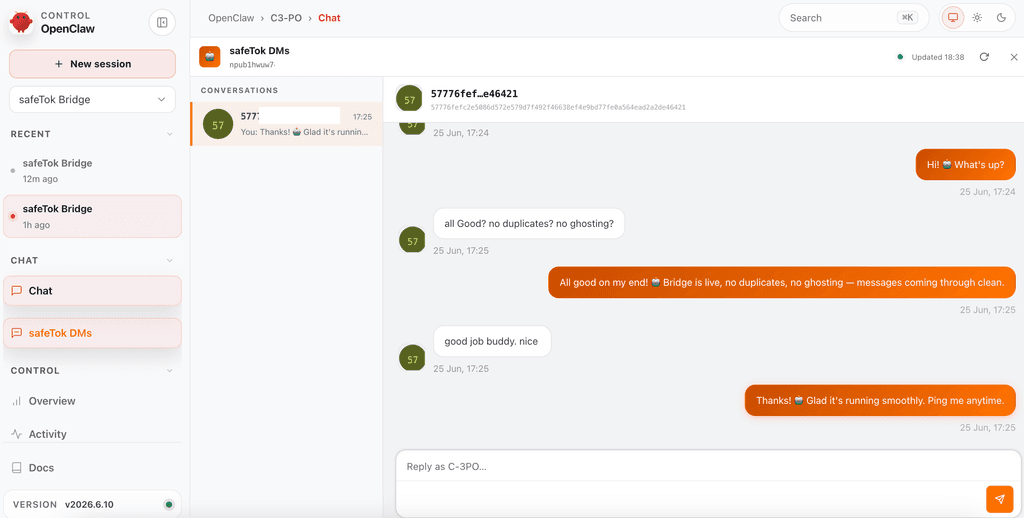The width and height of the screenshot is (1024, 518).
Task: Click the full hex pubkey under header
Action: [558, 107]
